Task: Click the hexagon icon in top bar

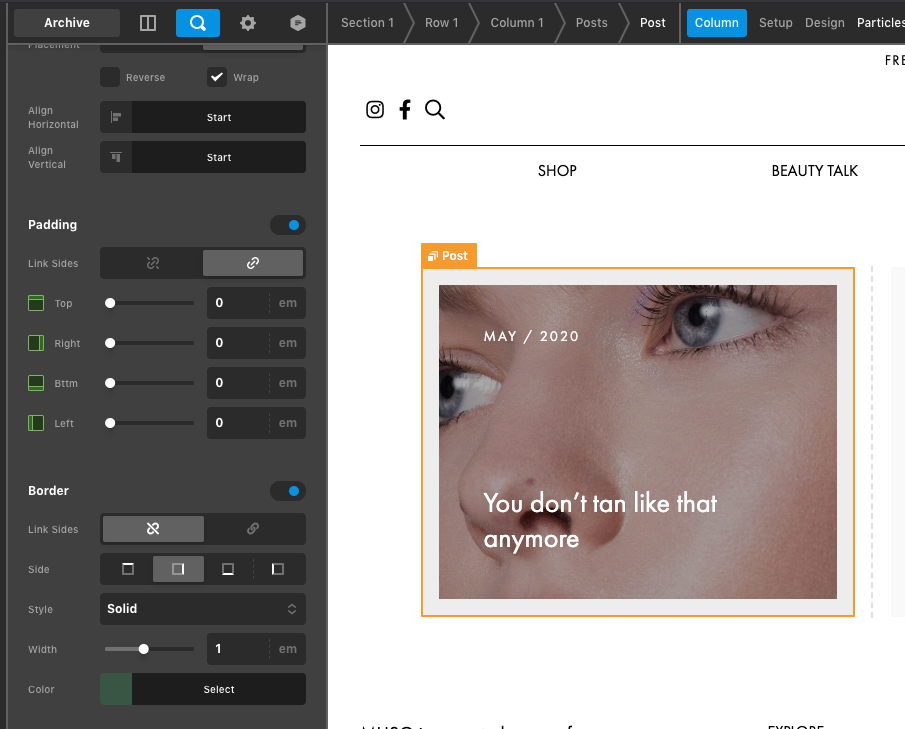Action: 297,23
